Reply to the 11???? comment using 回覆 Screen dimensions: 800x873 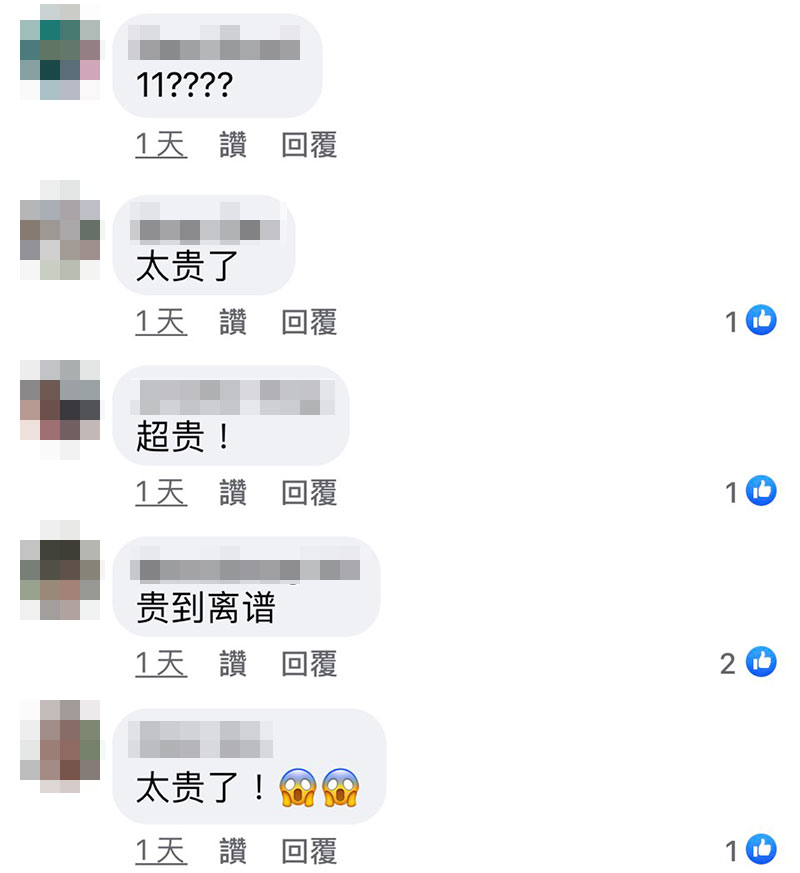point(309,145)
